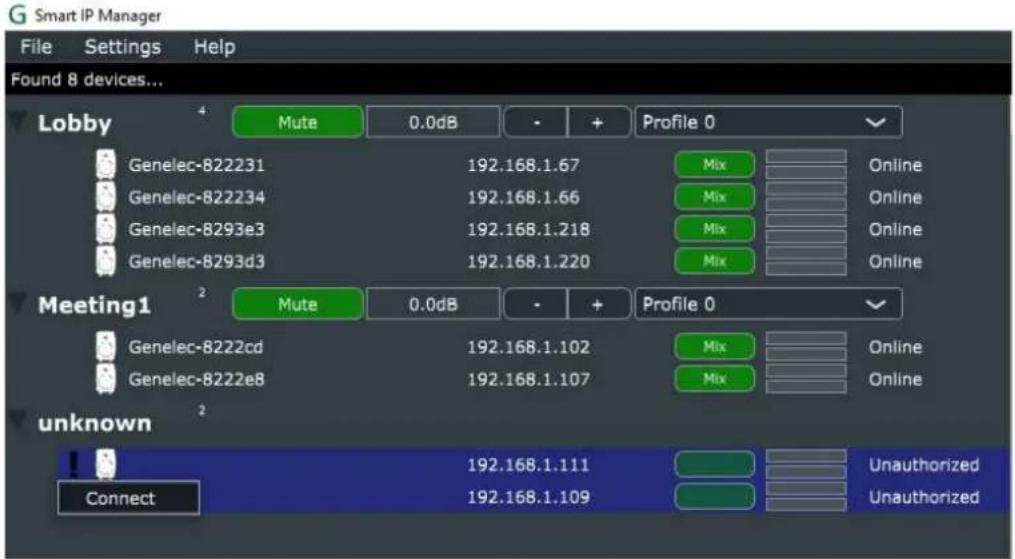Click Unauthorized status of 192.168.1.109

[924, 498]
